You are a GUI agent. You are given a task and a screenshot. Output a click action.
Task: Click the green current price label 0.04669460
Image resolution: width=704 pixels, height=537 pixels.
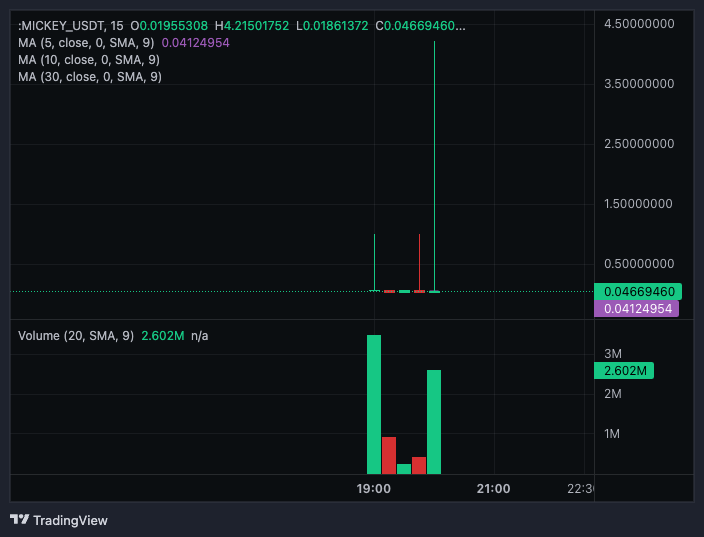click(638, 291)
